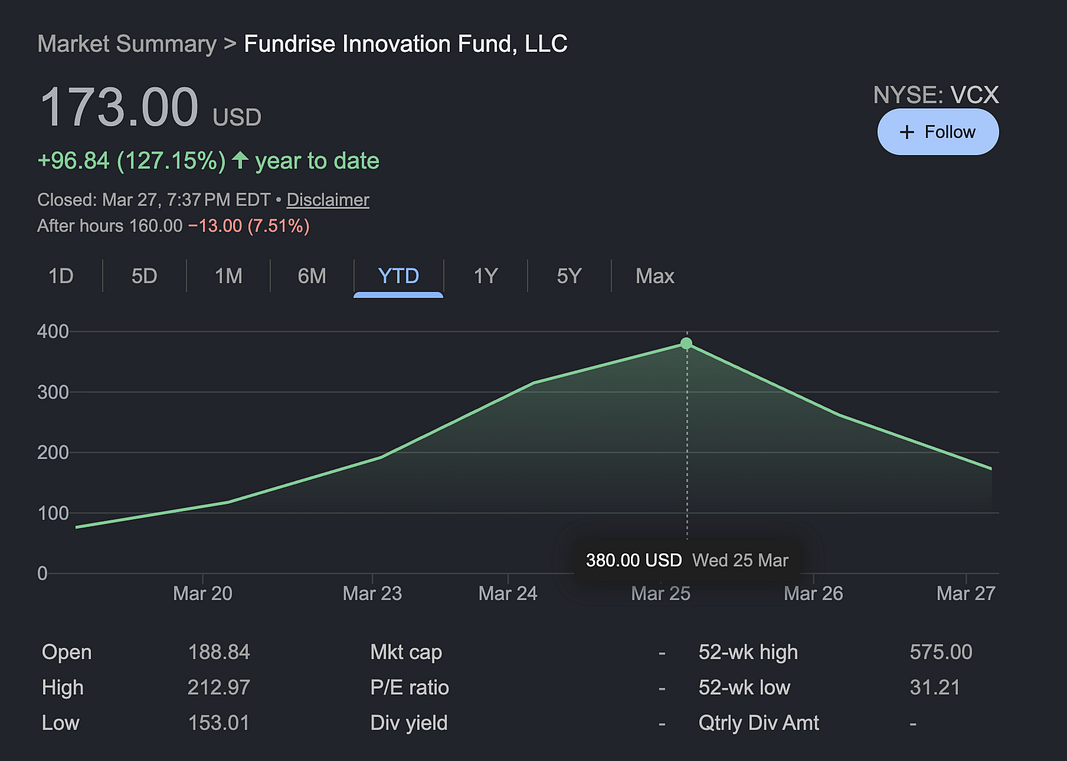This screenshot has height=761, width=1067.
Task: Select the 5D time range tab
Action: click(x=144, y=276)
